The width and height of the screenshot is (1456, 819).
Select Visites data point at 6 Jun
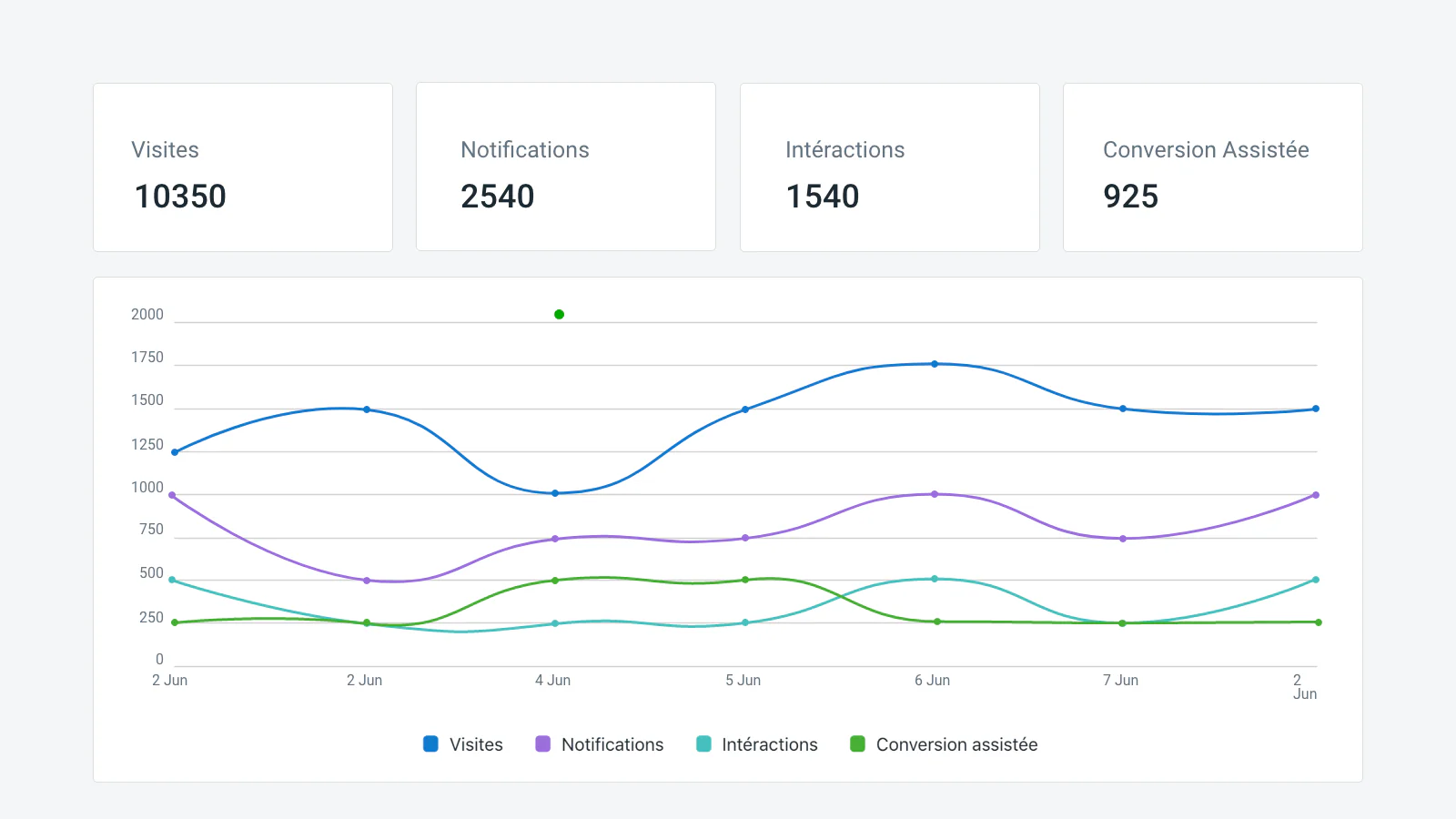(x=935, y=364)
